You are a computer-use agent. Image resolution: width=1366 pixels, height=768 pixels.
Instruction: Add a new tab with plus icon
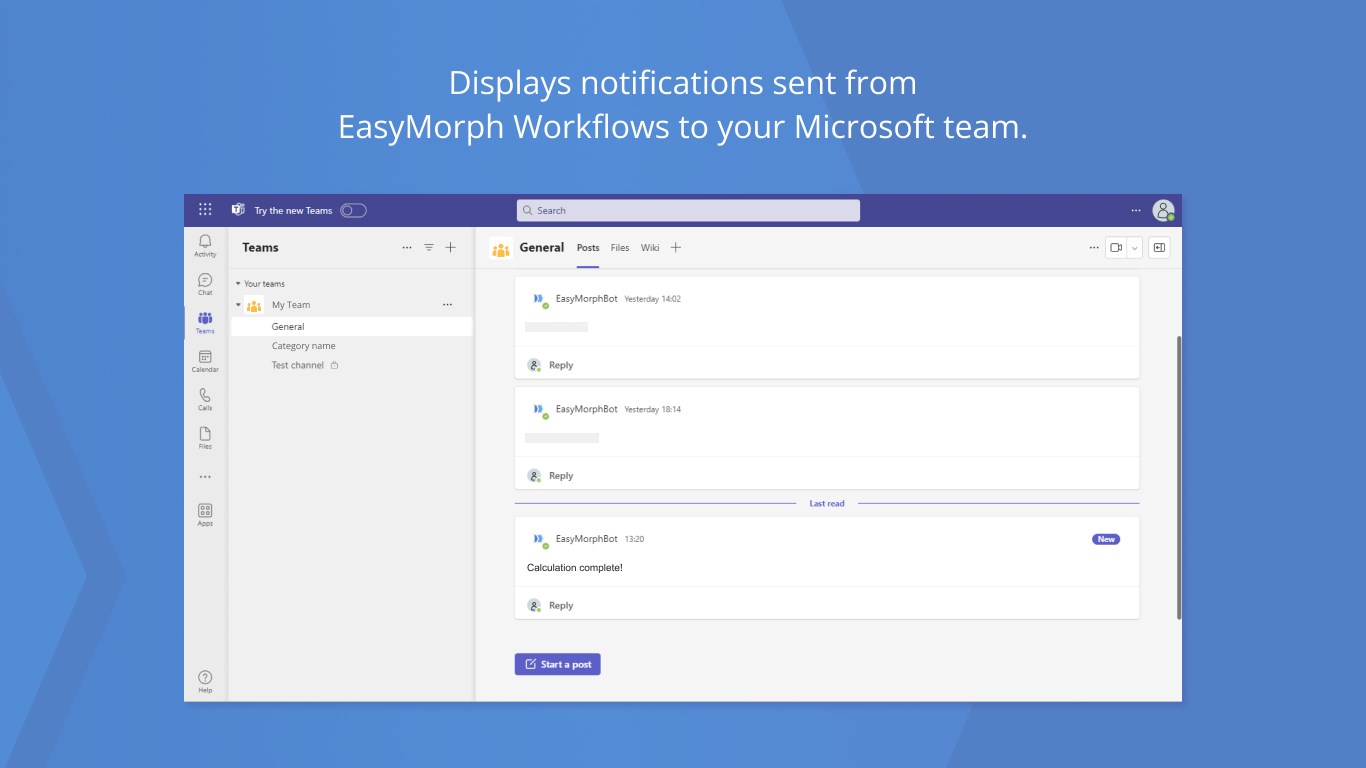click(x=676, y=248)
